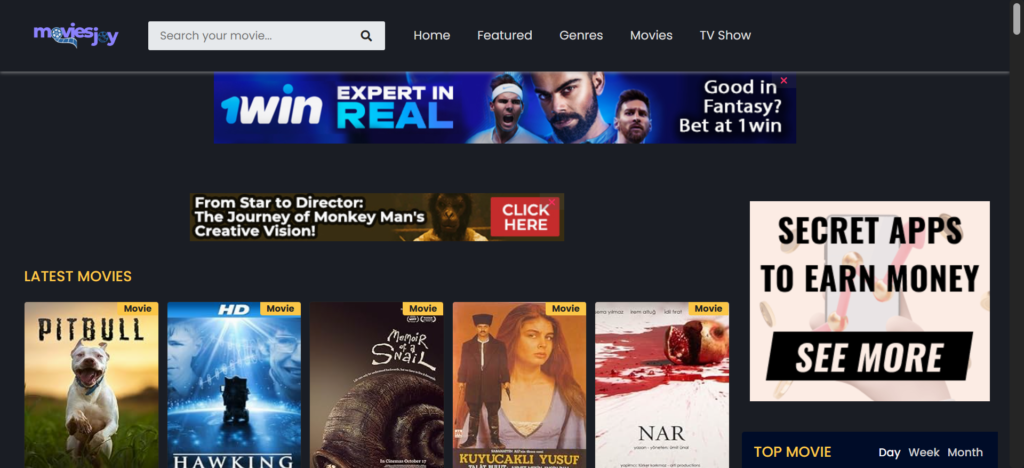
Task: Click the Movie badge on Pitbull
Action: coord(138,309)
